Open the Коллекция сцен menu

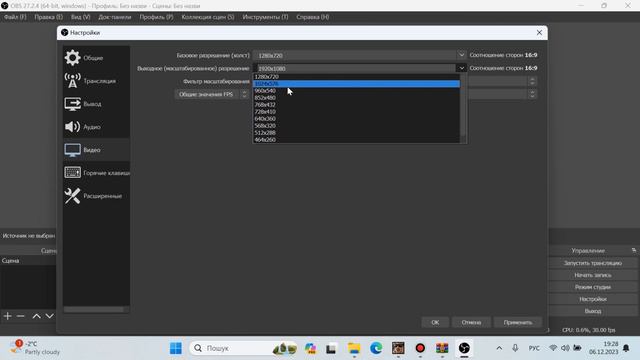pos(208,17)
